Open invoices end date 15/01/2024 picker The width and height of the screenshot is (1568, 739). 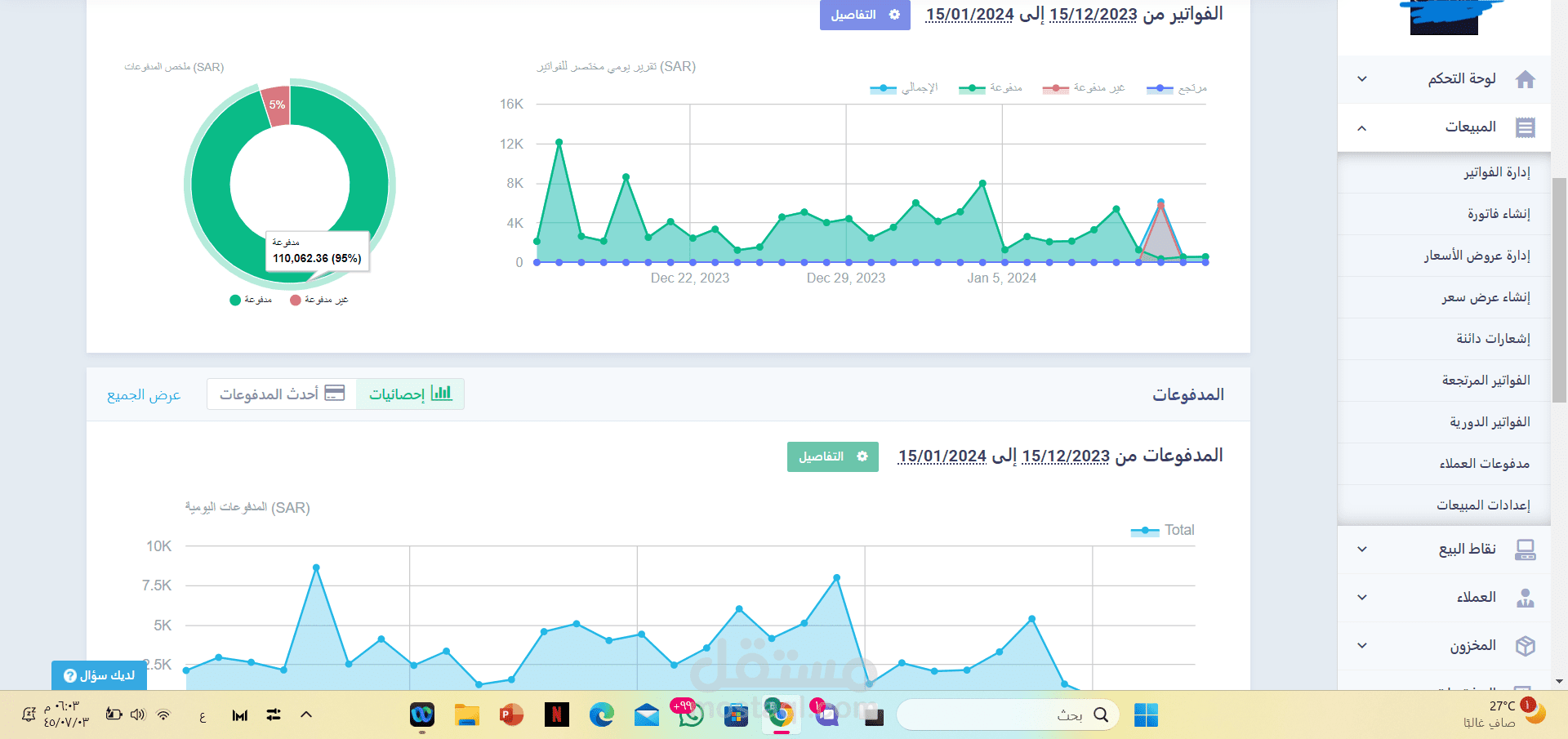969,15
